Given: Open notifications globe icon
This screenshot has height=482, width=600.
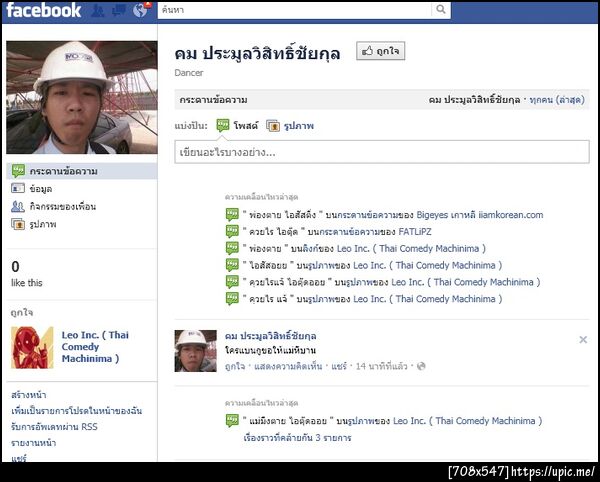Looking at the screenshot, I should [x=140, y=10].
